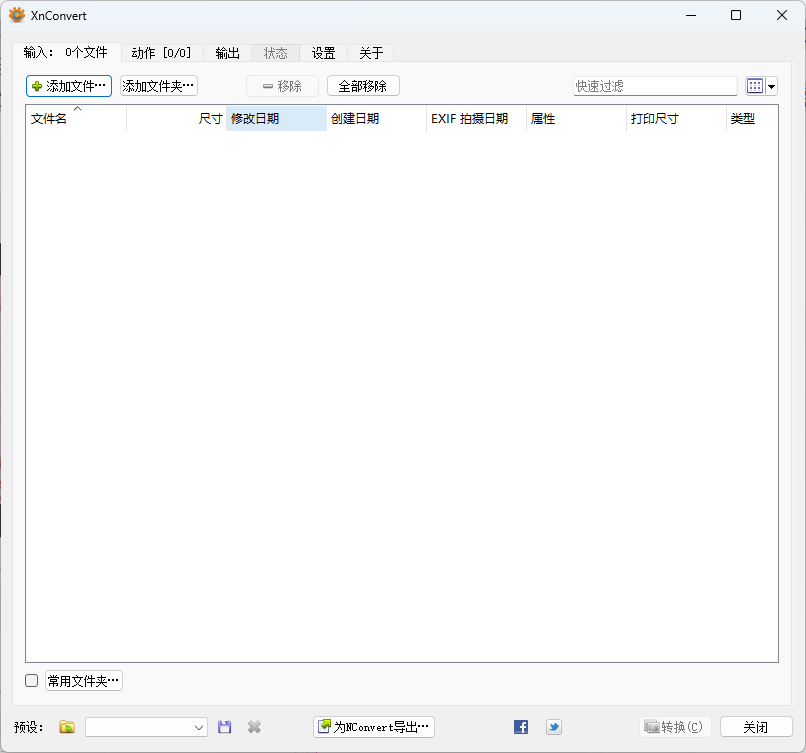Image resolution: width=806 pixels, height=753 pixels.
Task: Switch to the 动作 [0/0] tab
Action: (161, 53)
